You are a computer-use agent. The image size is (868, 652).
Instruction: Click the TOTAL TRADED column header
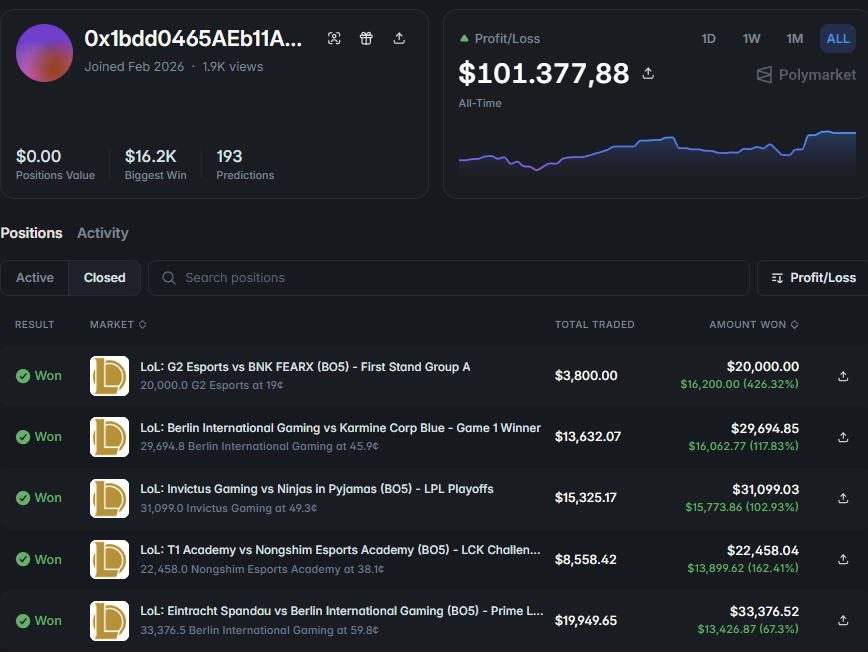click(x=595, y=324)
